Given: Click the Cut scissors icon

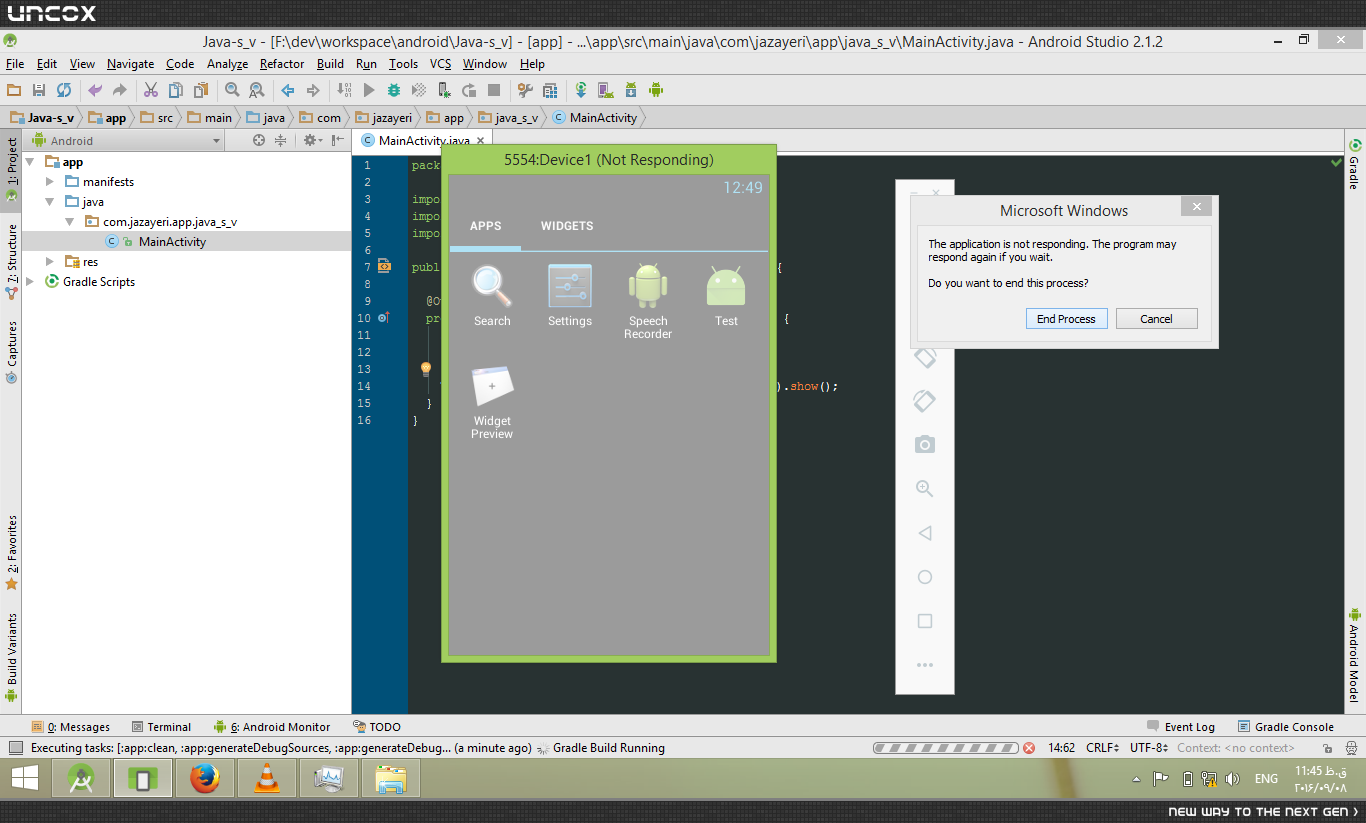Looking at the screenshot, I should tap(151, 90).
